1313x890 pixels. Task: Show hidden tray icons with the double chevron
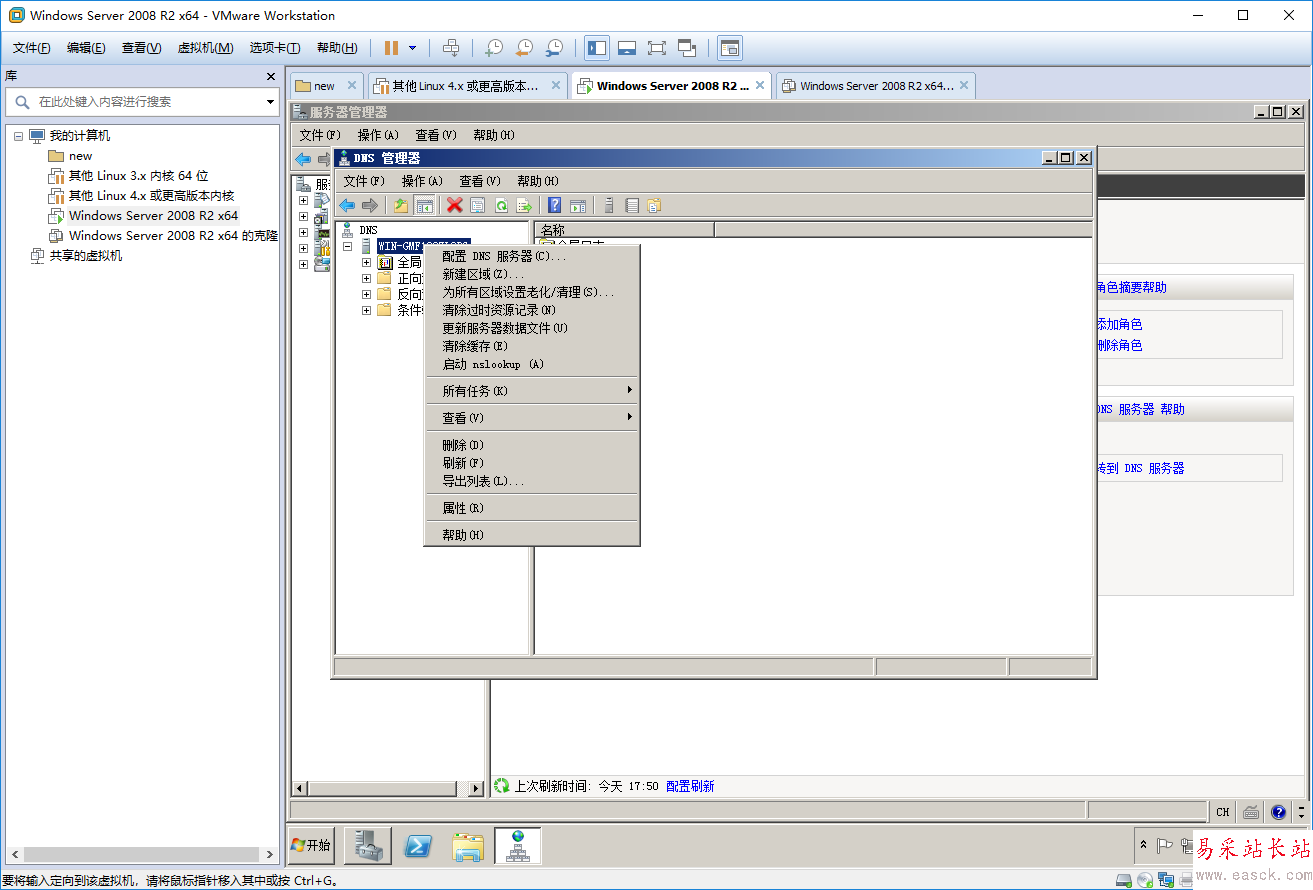click(1144, 846)
